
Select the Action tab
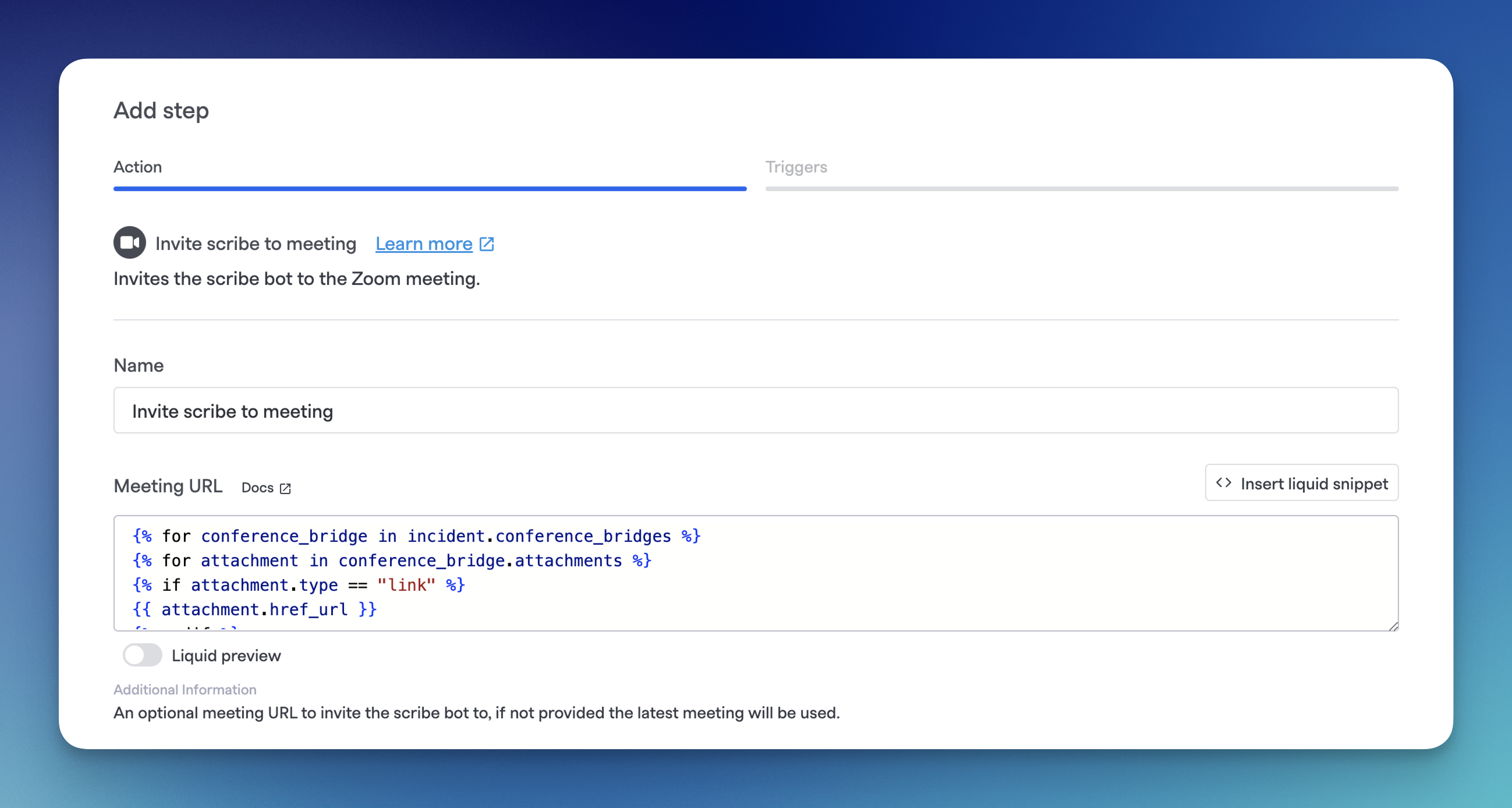pos(137,167)
